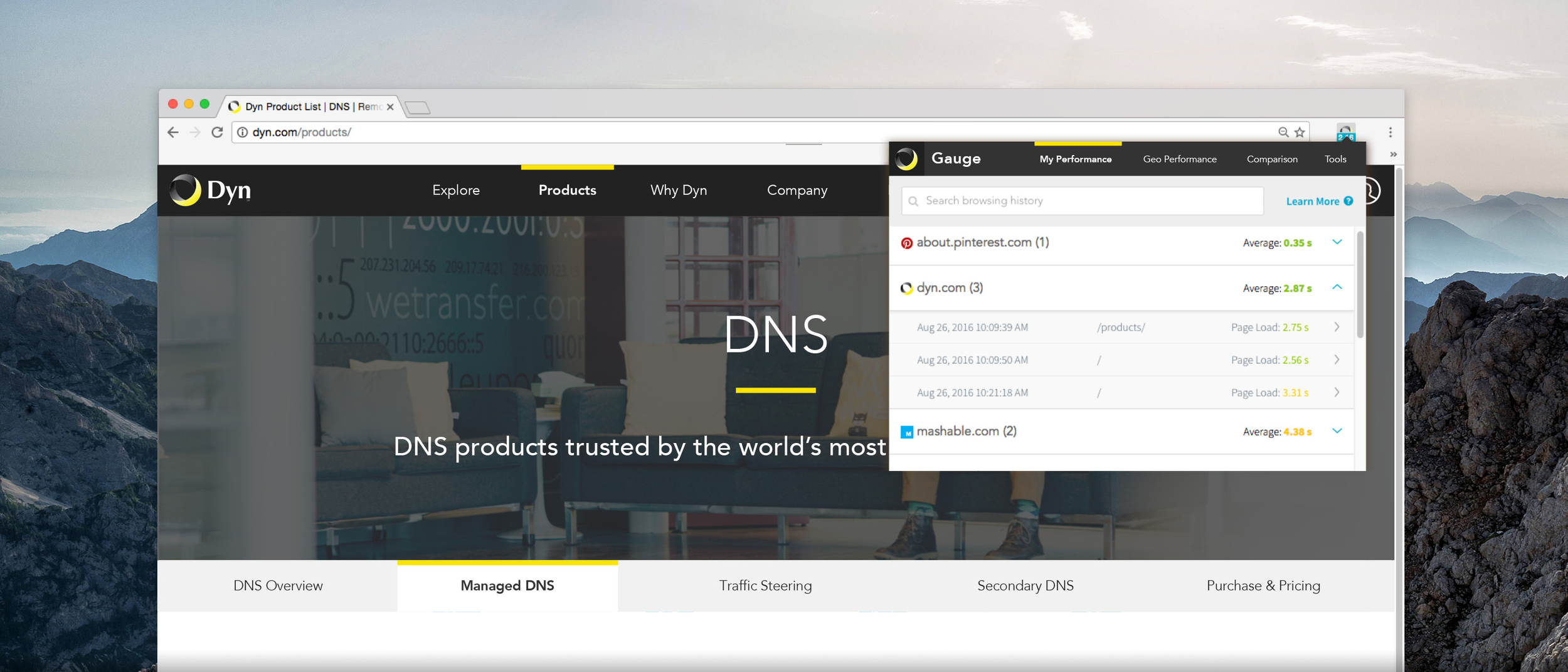Click the Average: 2.87 s value
The height and width of the screenshot is (672, 1568).
coord(1277,289)
